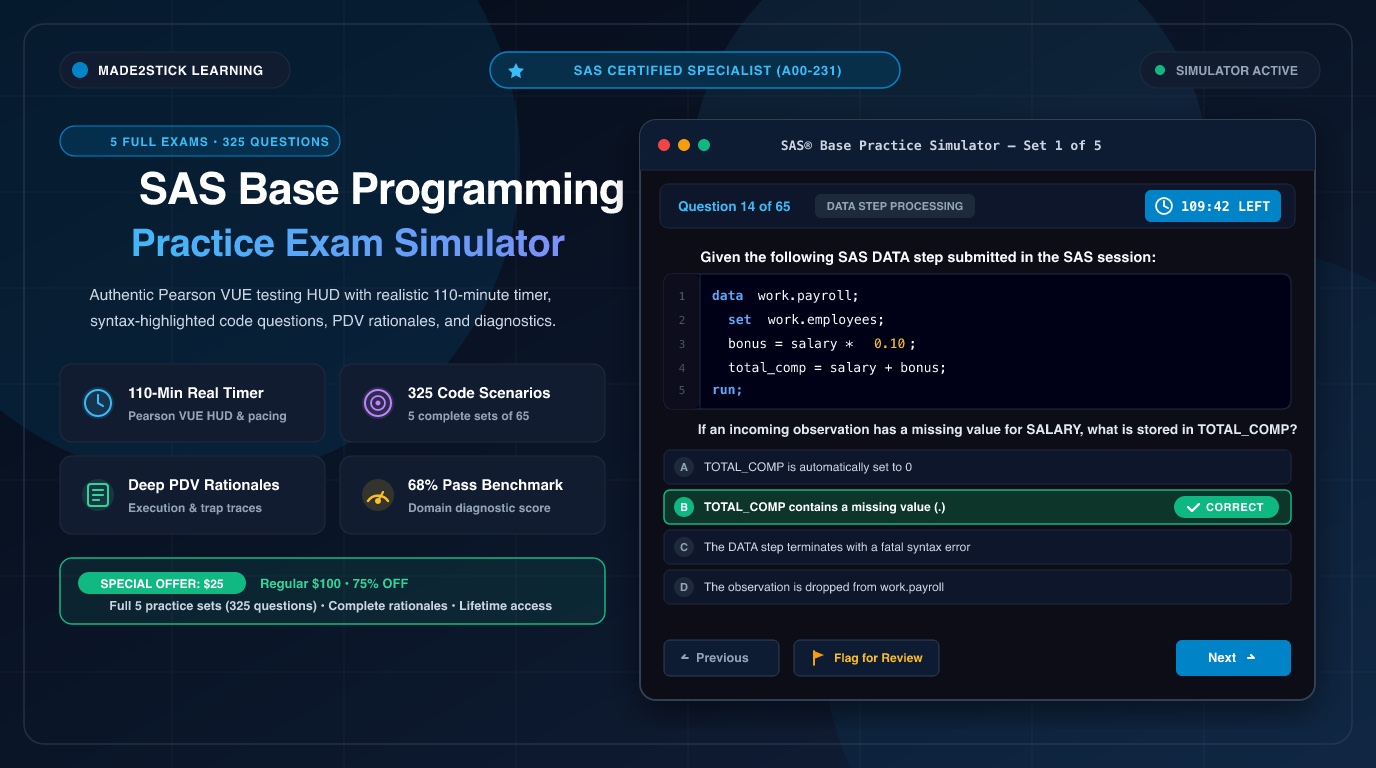Click the 'run;' code line
The width and height of the screenshot is (1376, 768).
[727, 390]
